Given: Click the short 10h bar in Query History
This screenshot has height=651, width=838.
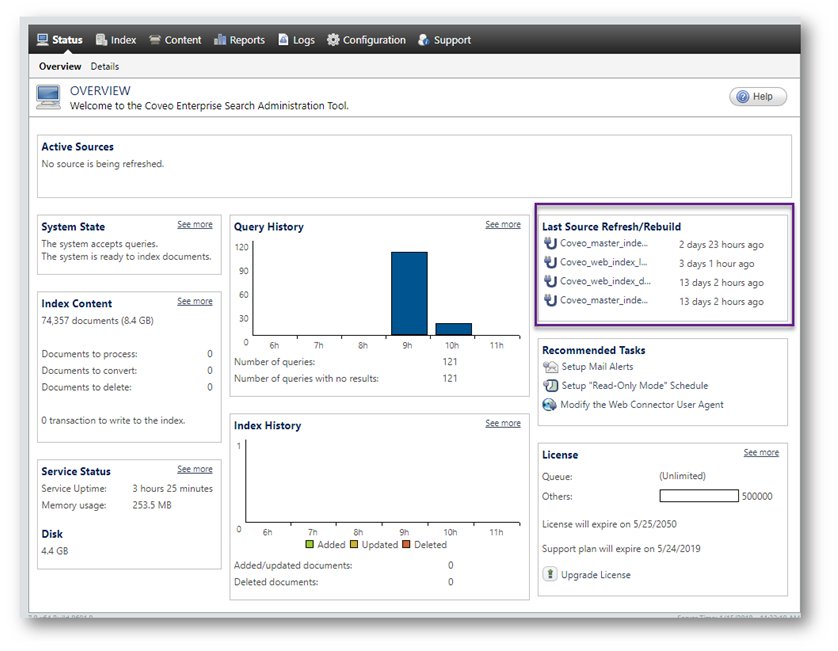Looking at the screenshot, I should pyautogui.click(x=454, y=329).
